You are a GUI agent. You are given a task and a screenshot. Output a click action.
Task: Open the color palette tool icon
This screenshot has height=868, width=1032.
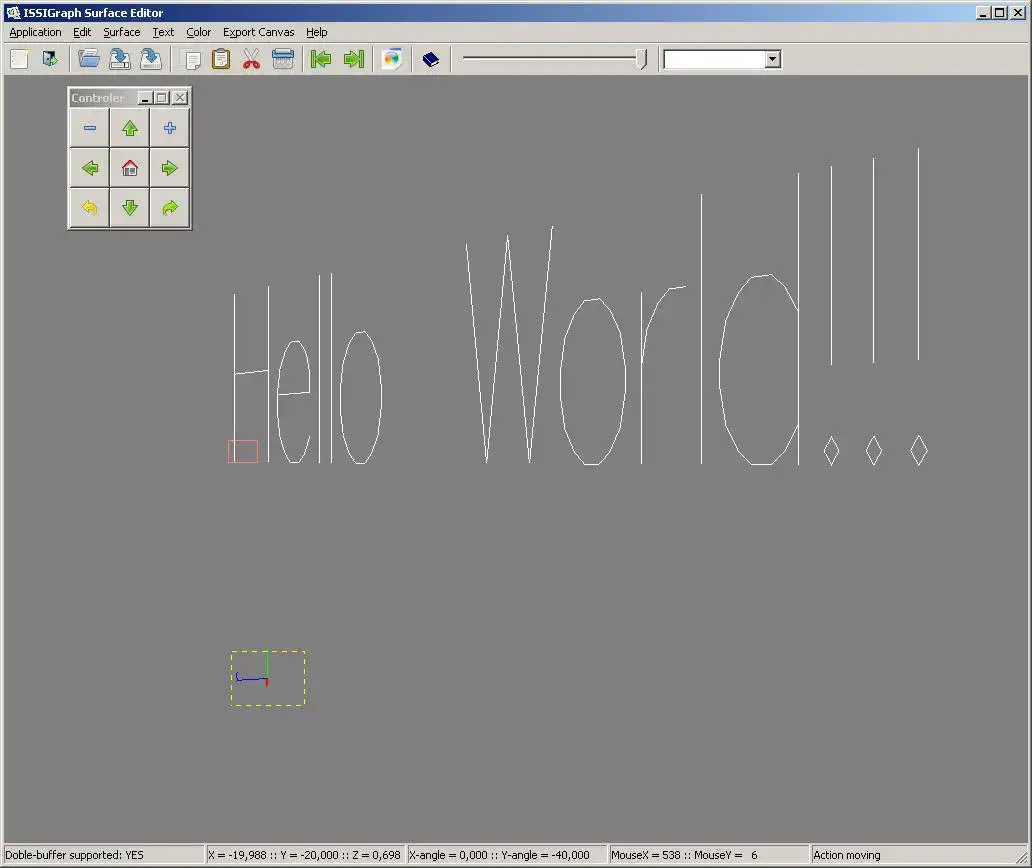click(392, 59)
